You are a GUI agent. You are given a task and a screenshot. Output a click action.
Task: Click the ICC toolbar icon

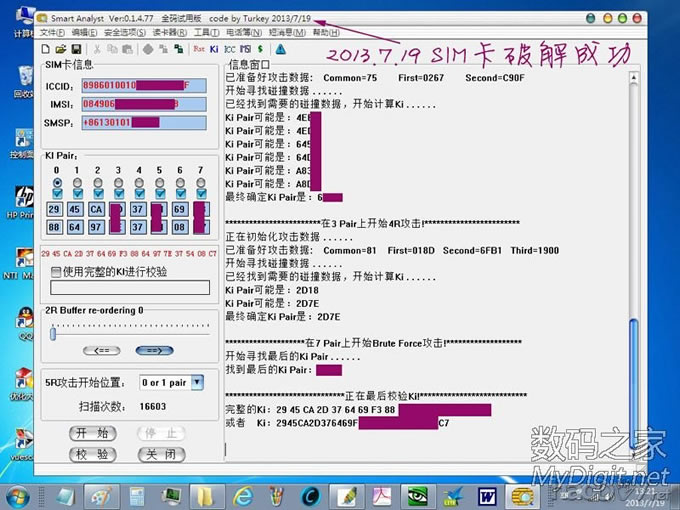point(230,48)
